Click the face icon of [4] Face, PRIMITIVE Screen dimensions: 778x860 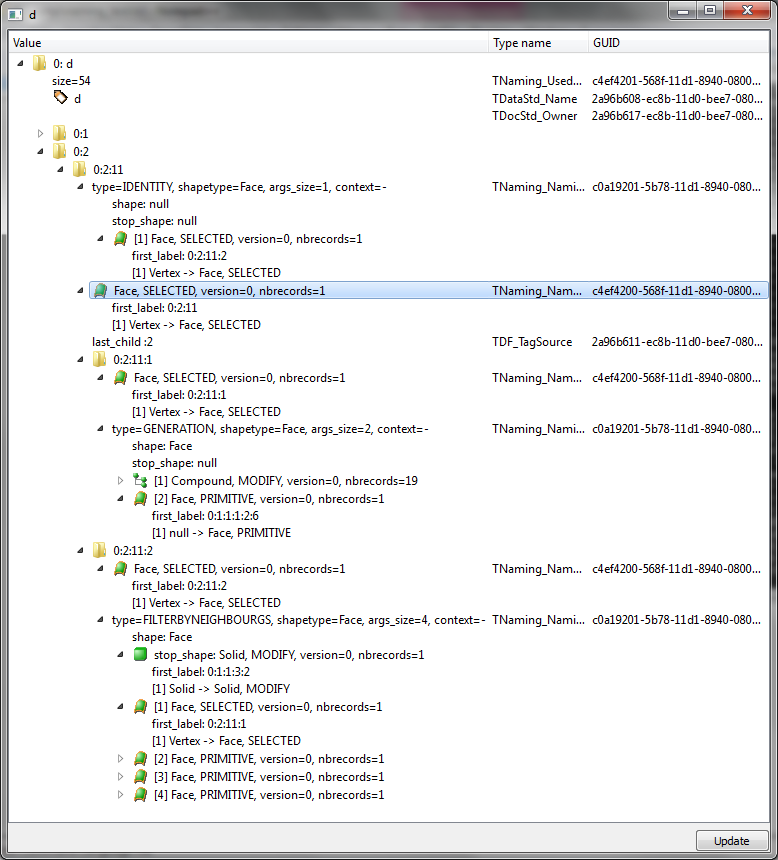(x=140, y=795)
